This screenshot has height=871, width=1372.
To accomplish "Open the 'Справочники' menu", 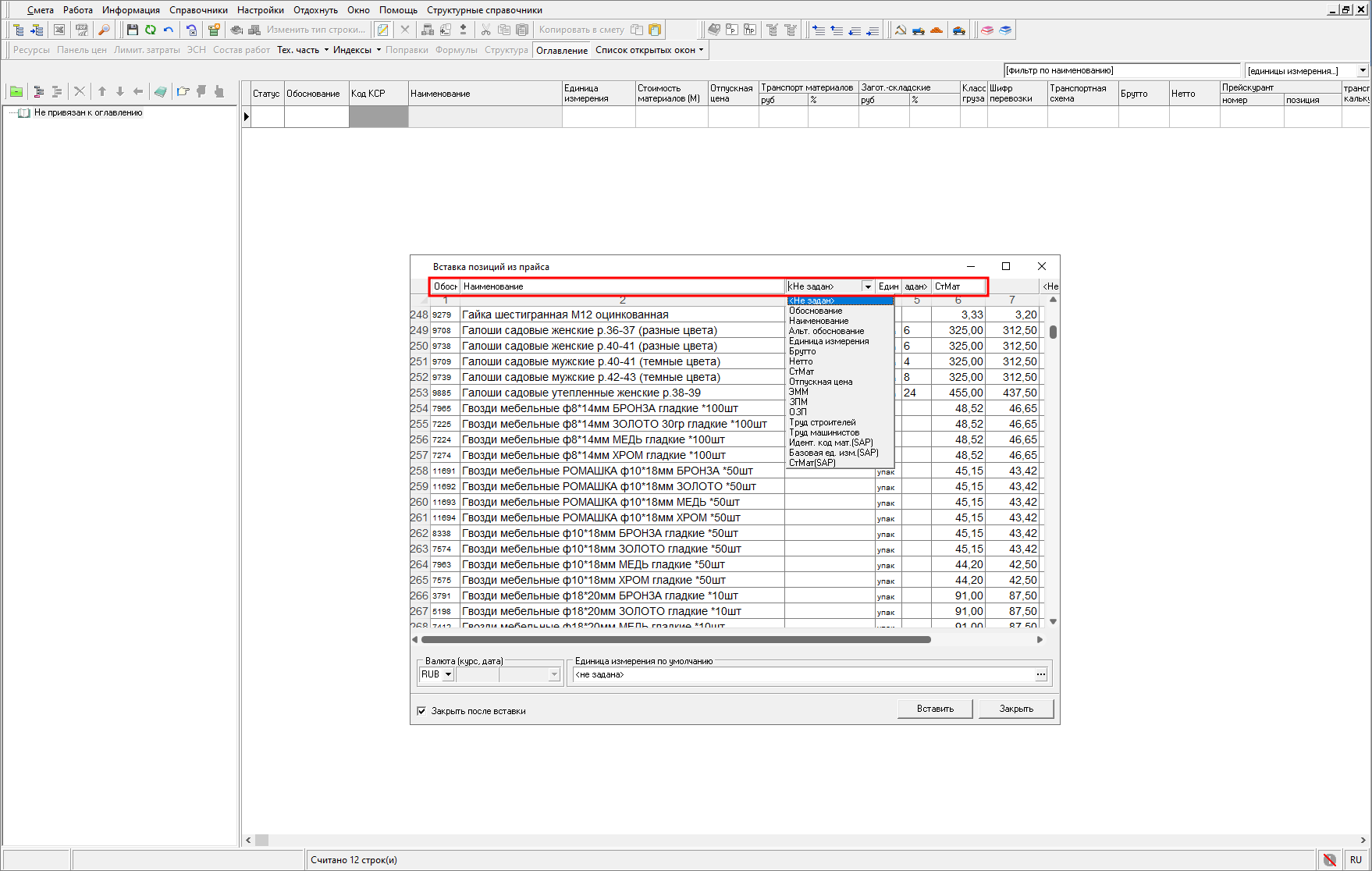I will click(x=198, y=10).
